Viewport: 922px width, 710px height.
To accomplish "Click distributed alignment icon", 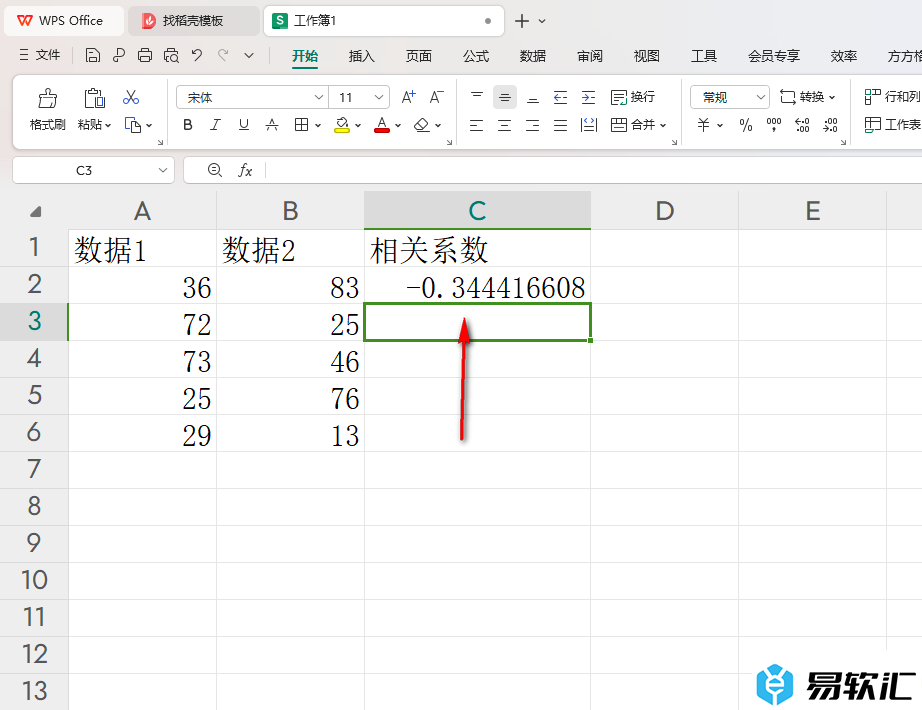I will click(589, 125).
